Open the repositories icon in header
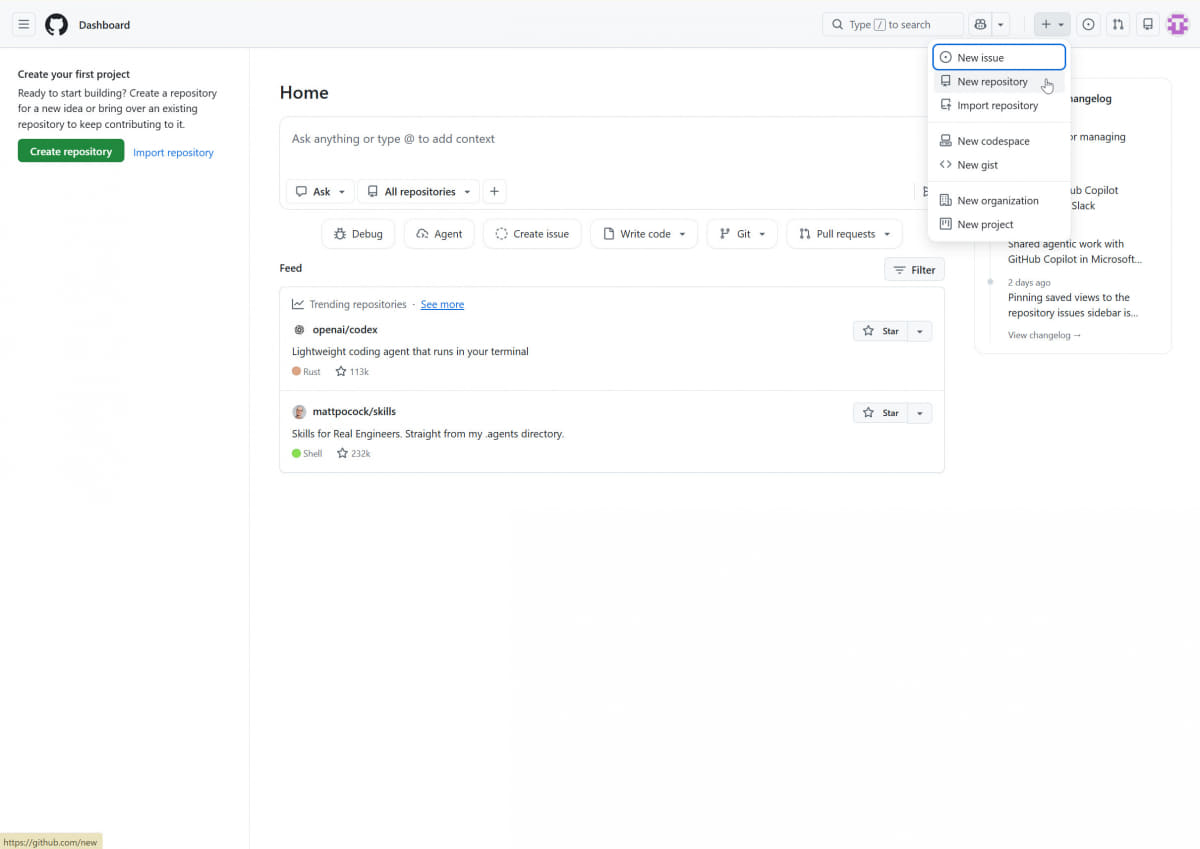This screenshot has height=849, width=1200. 1148,24
